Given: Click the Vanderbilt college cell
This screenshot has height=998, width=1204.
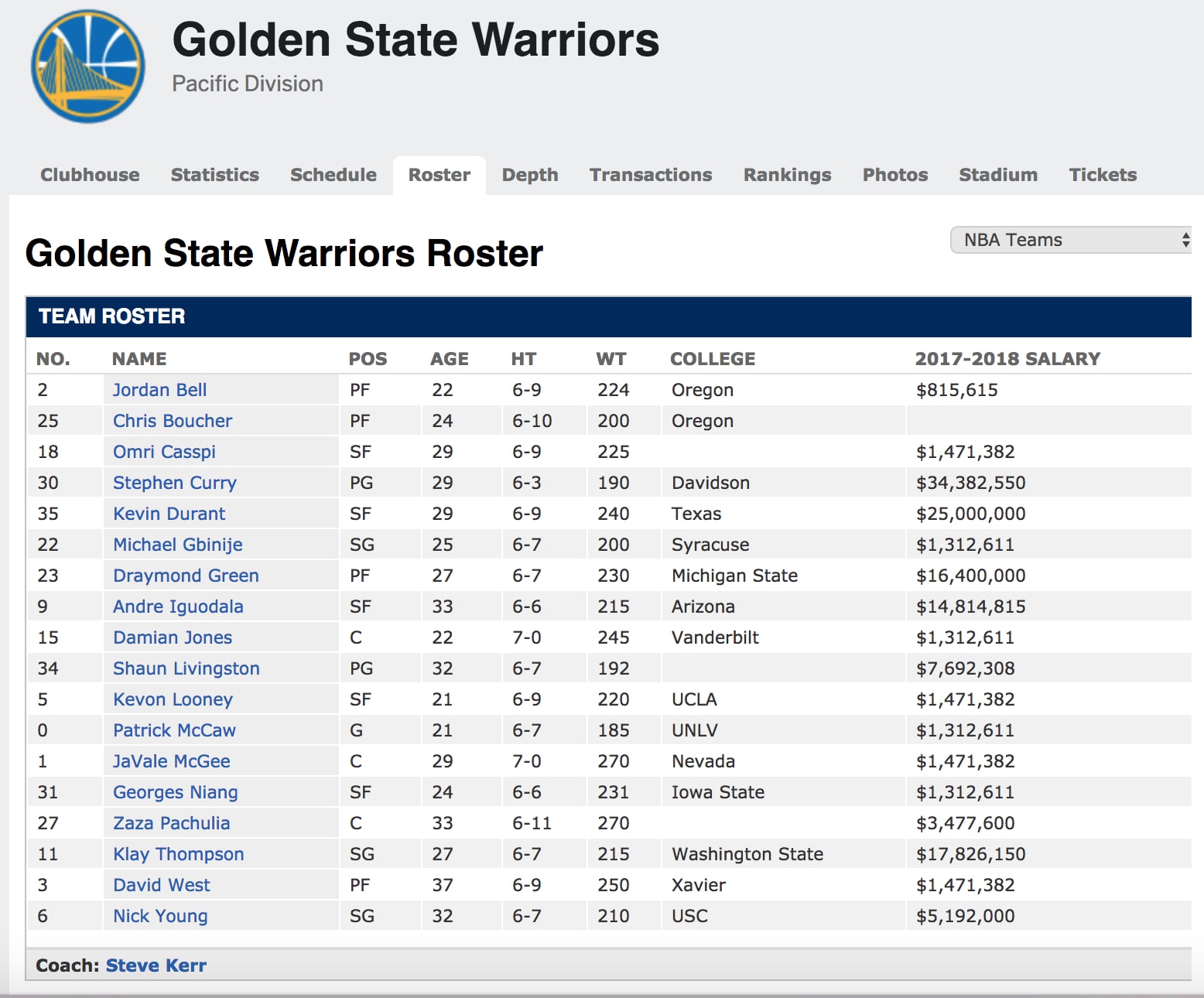Looking at the screenshot, I should 715,637.
